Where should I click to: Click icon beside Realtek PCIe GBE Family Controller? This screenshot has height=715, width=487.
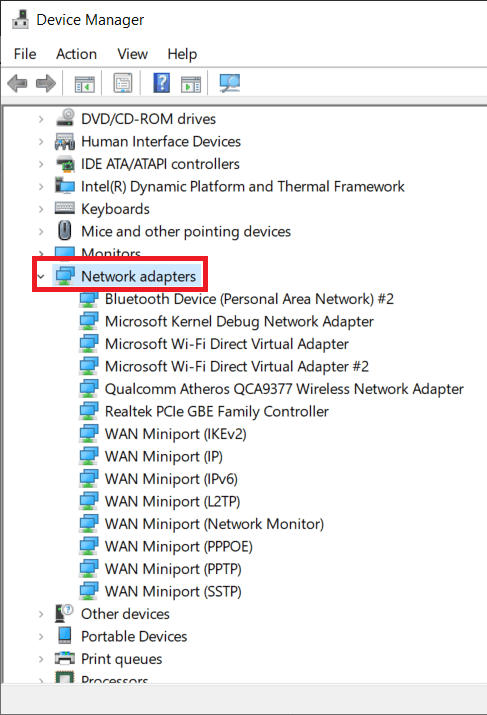tap(88, 411)
